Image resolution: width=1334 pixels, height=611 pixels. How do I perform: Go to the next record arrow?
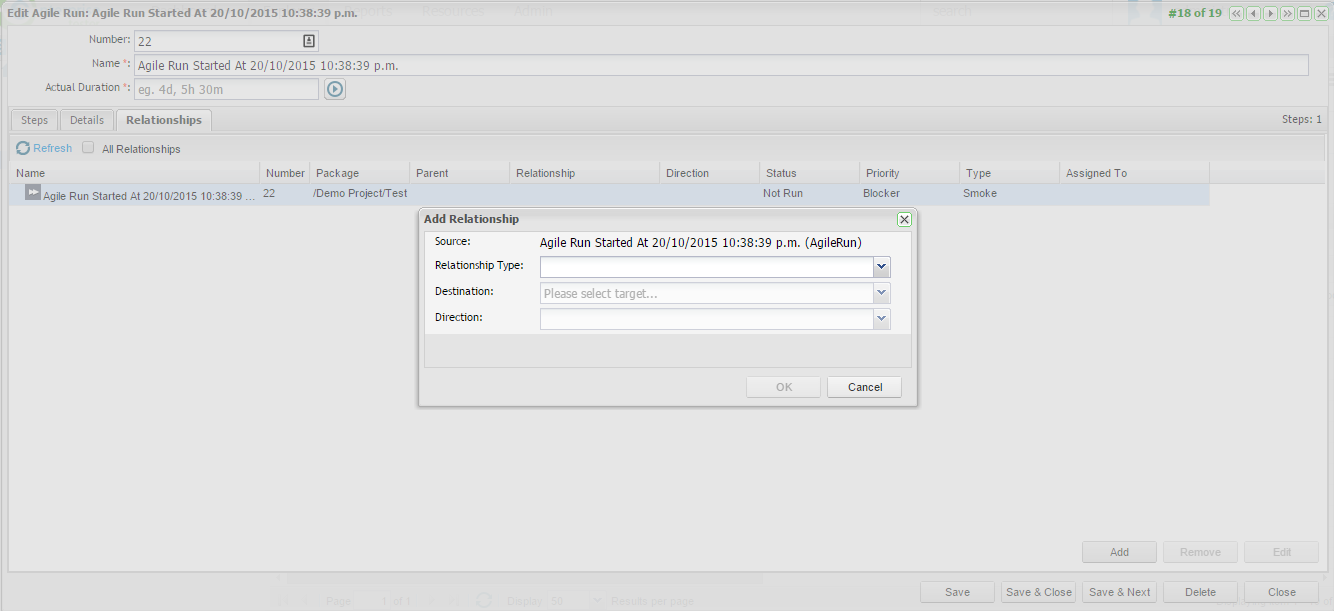point(1270,13)
